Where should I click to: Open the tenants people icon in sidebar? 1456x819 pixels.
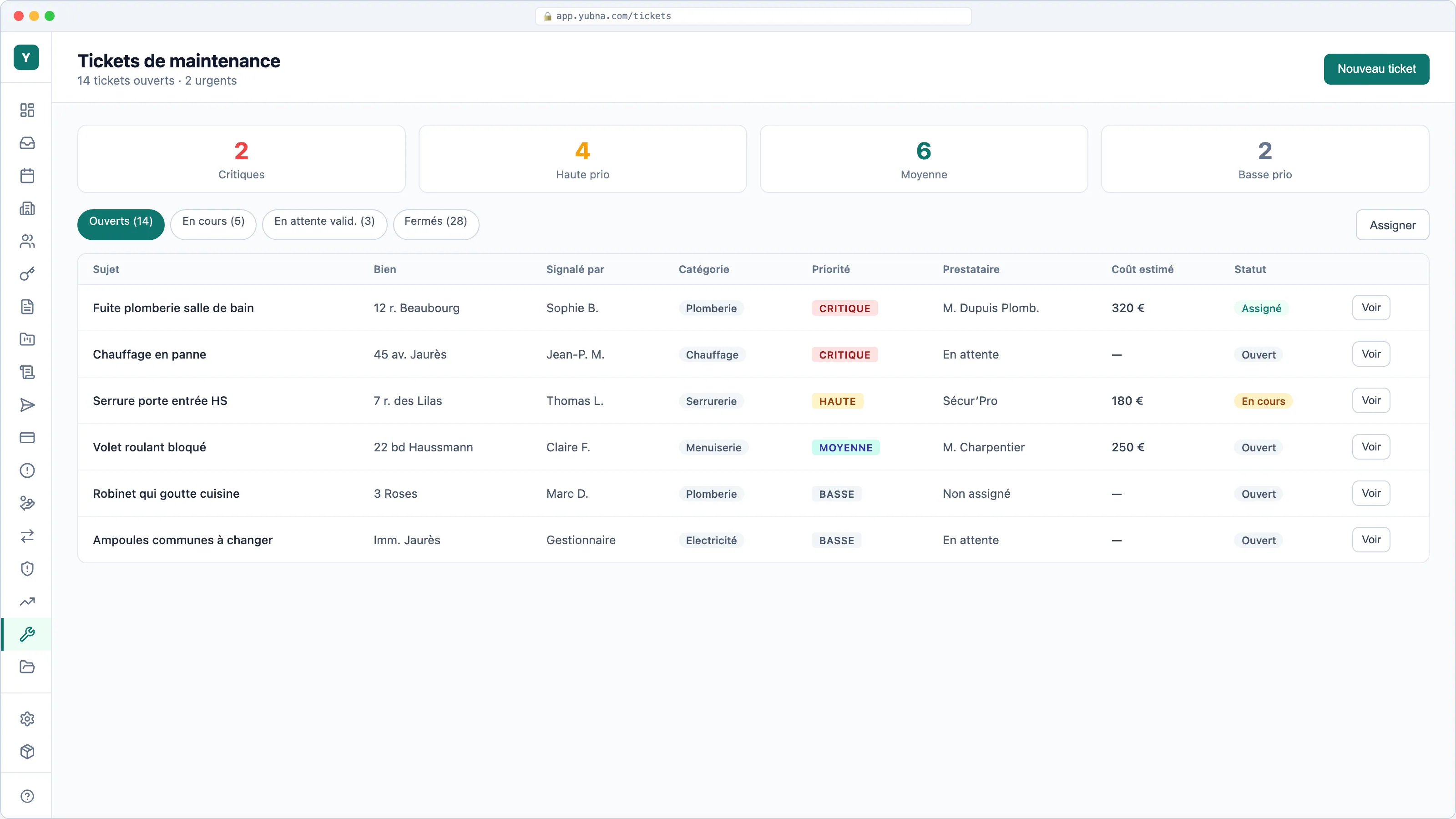(x=27, y=241)
